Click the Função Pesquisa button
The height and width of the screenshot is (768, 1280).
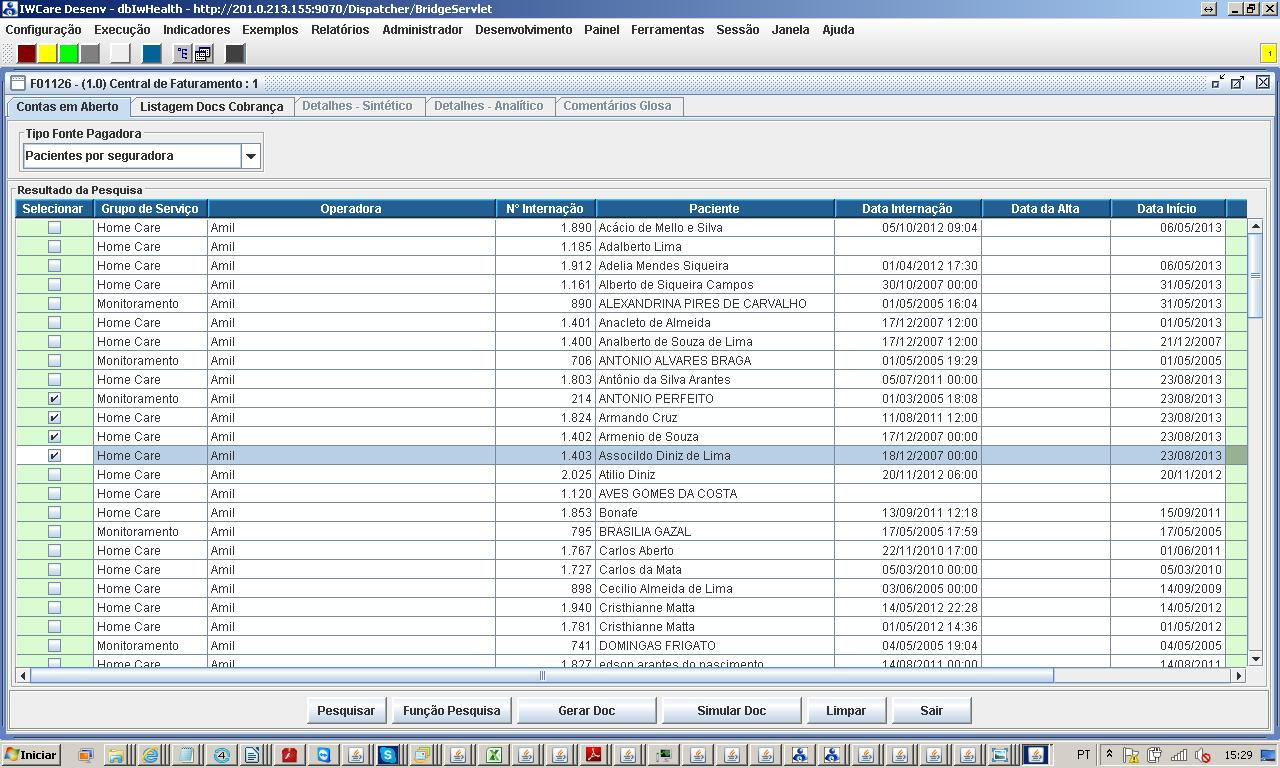(451, 711)
